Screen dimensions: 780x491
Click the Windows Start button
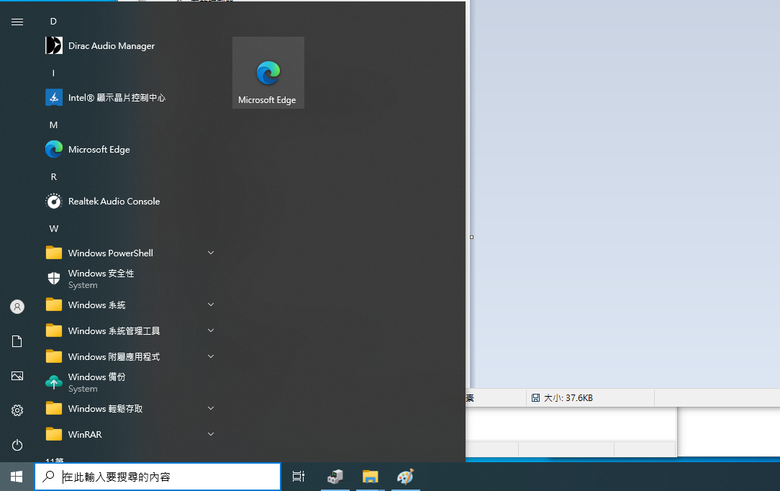point(16,477)
